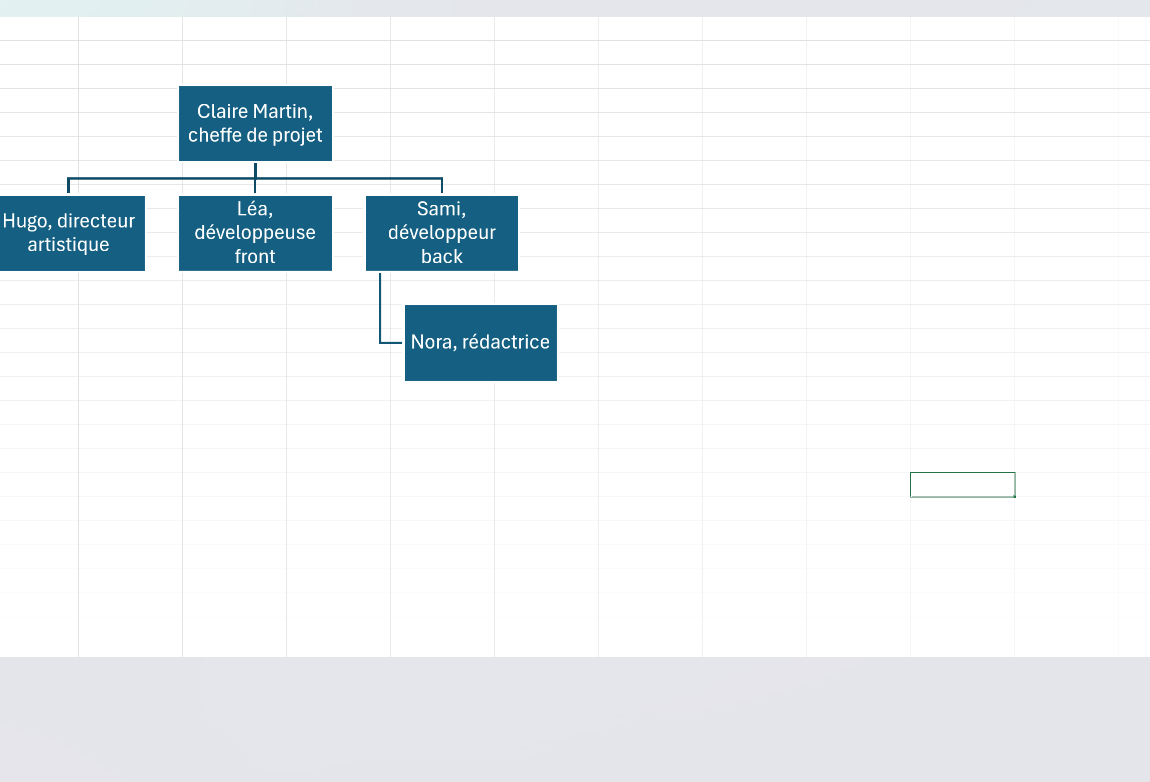
Task: Click the gray bar above the sheet
Action: pyautogui.click(x=575, y=8)
